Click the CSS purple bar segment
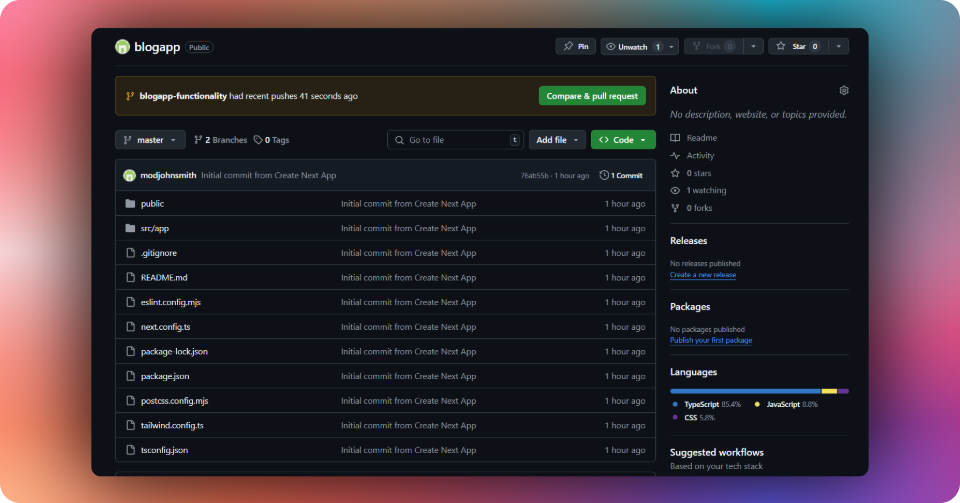 pyautogui.click(x=844, y=391)
